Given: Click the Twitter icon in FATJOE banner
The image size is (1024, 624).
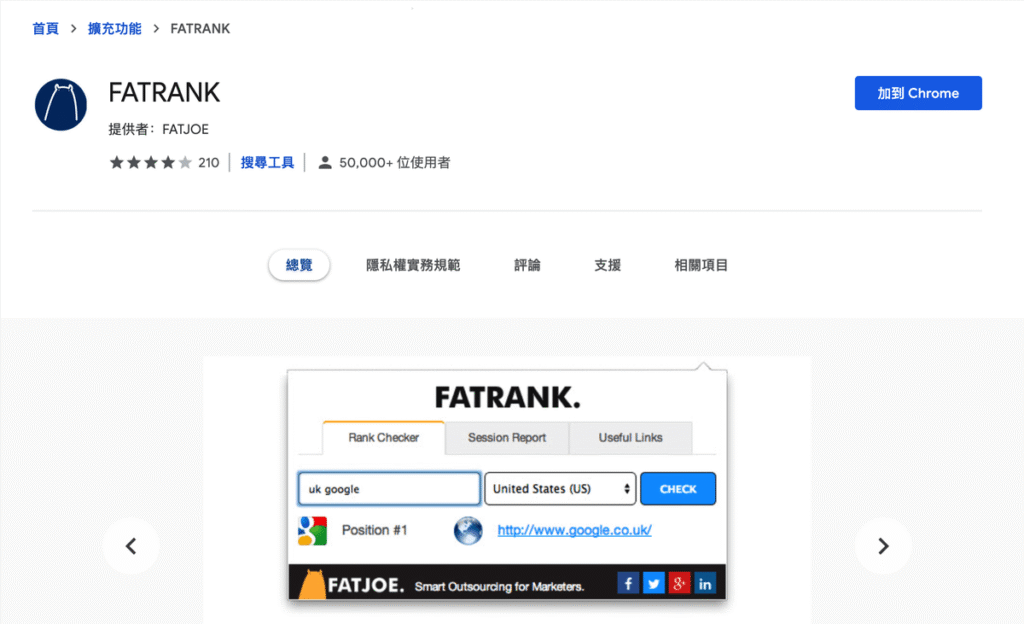Looking at the screenshot, I should pyautogui.click(x=654, y=583).
